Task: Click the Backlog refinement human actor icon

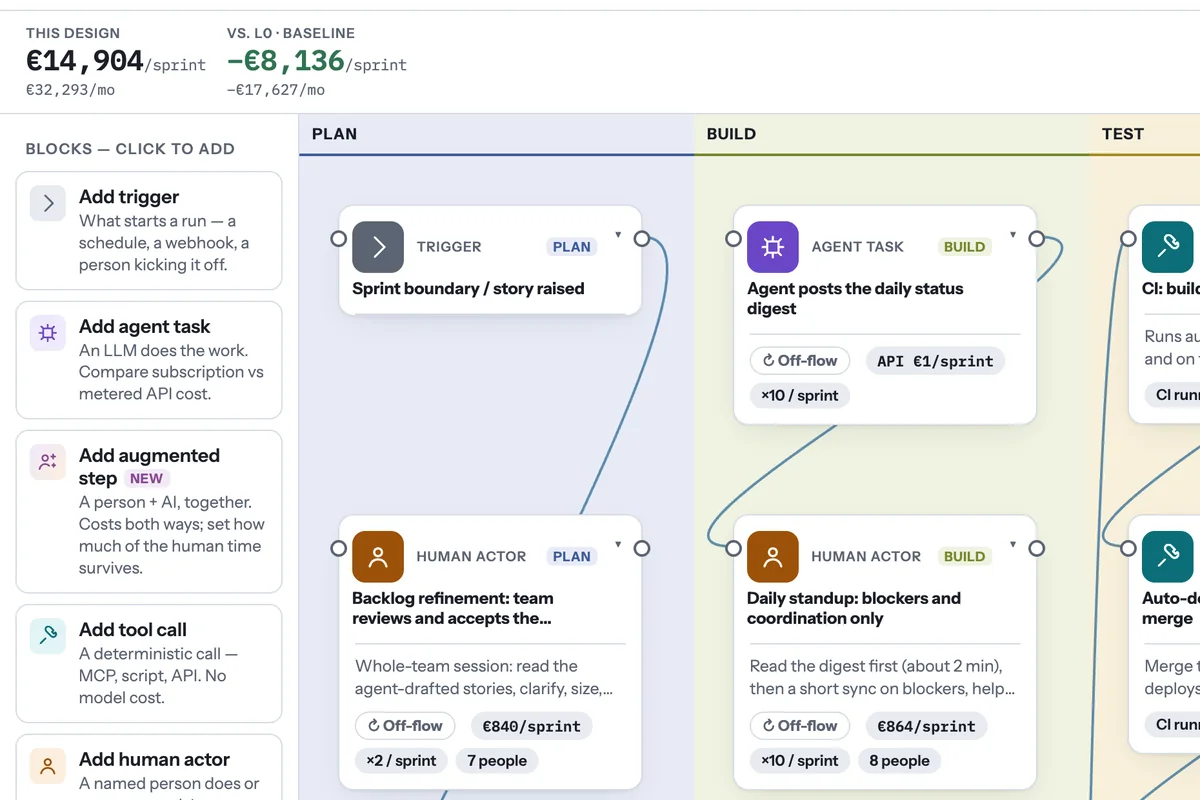Action: click(x=378, y=557)
